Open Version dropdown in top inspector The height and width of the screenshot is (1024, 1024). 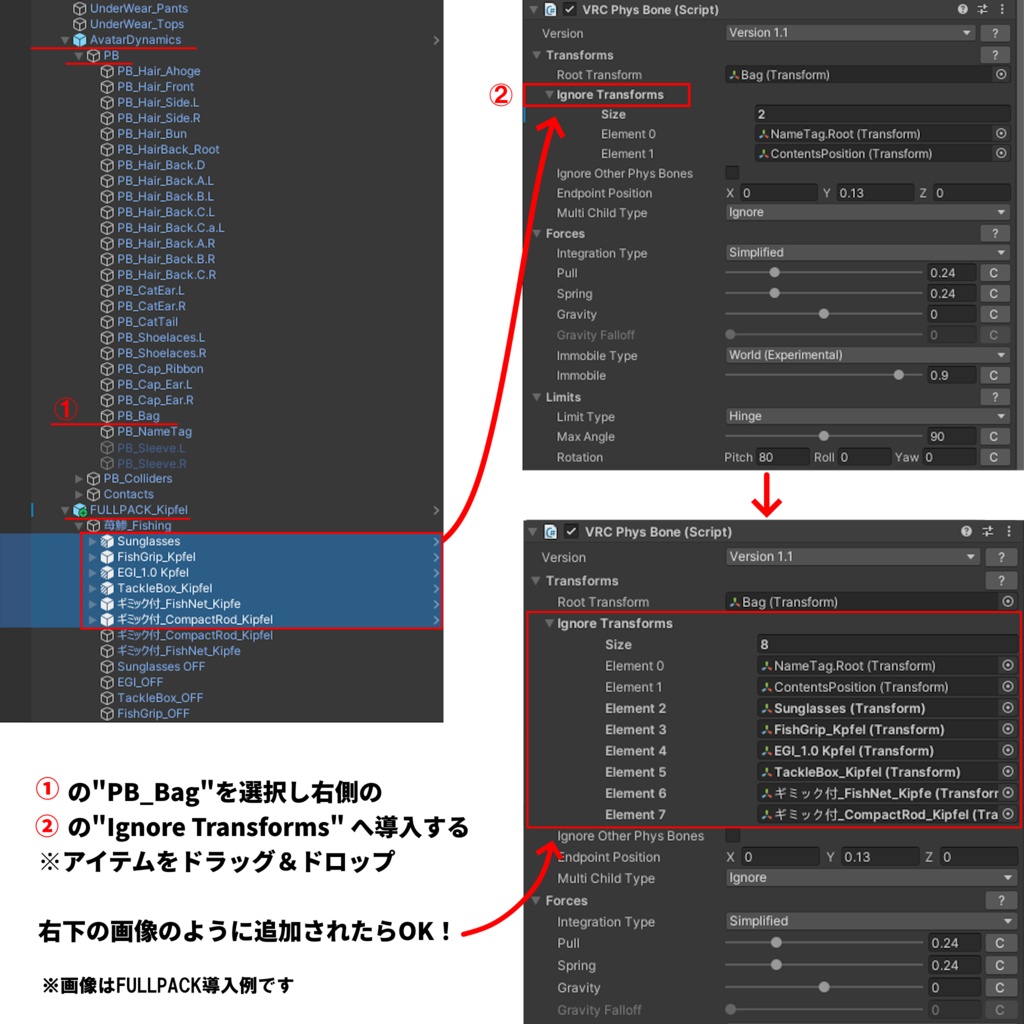pyautogui.click(x=850, y=33)
